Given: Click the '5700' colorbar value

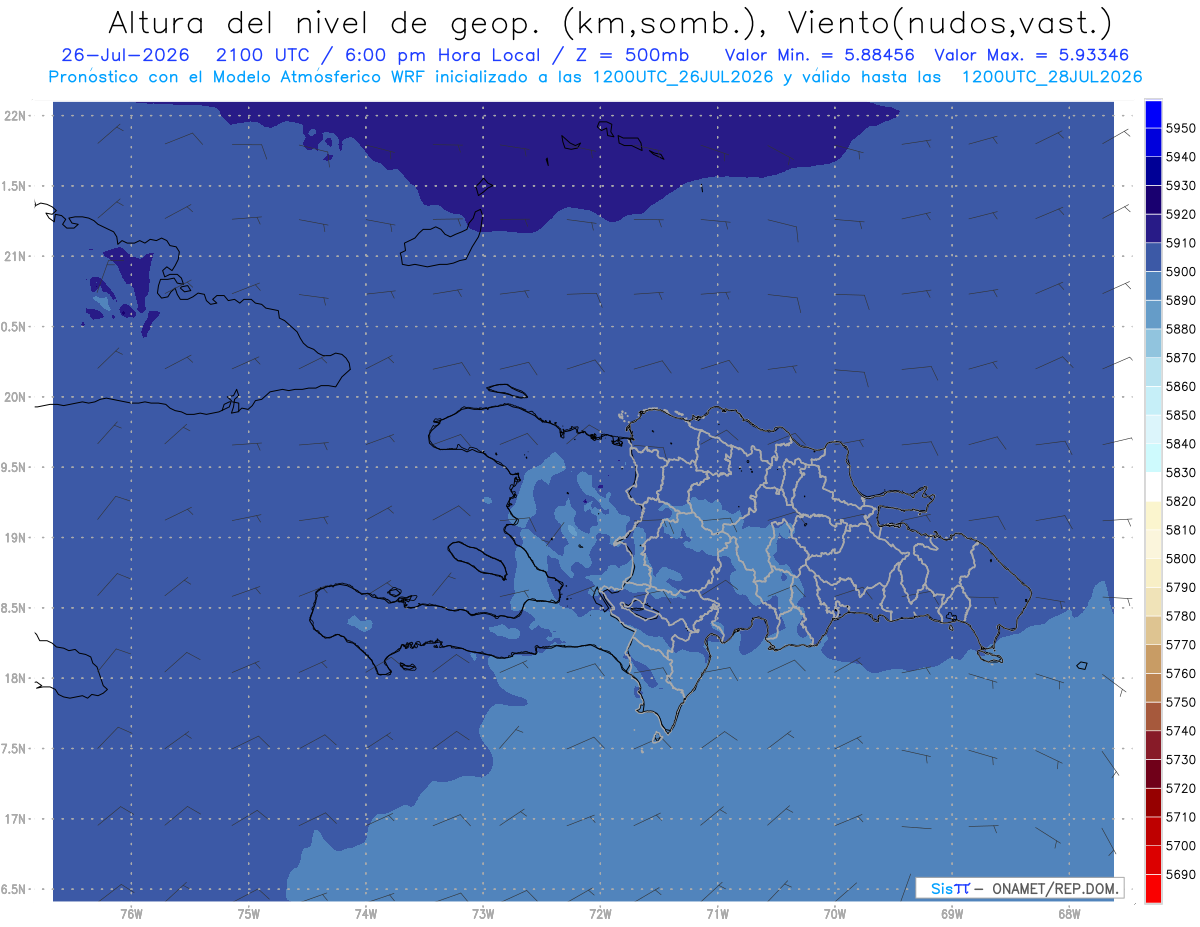Looking at the screenshot, I should 1180,845.
